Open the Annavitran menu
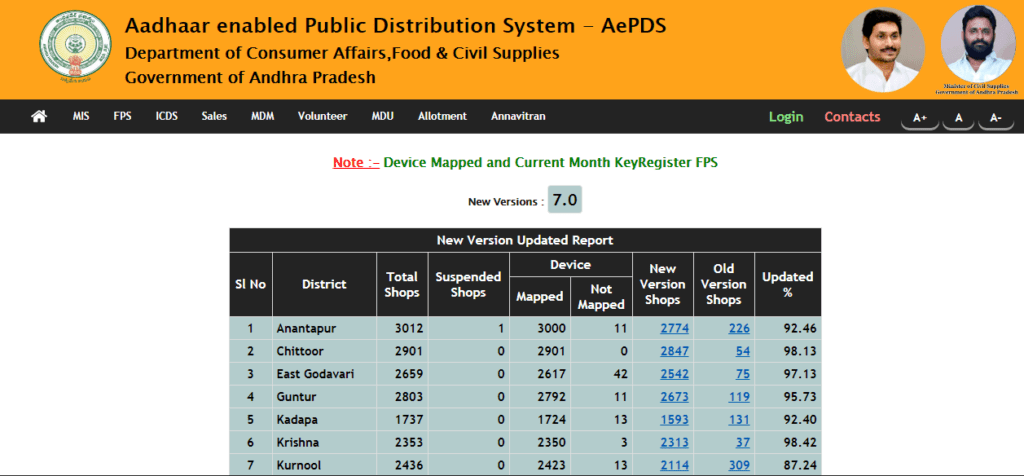1024x476 pixels. [518, 116]
